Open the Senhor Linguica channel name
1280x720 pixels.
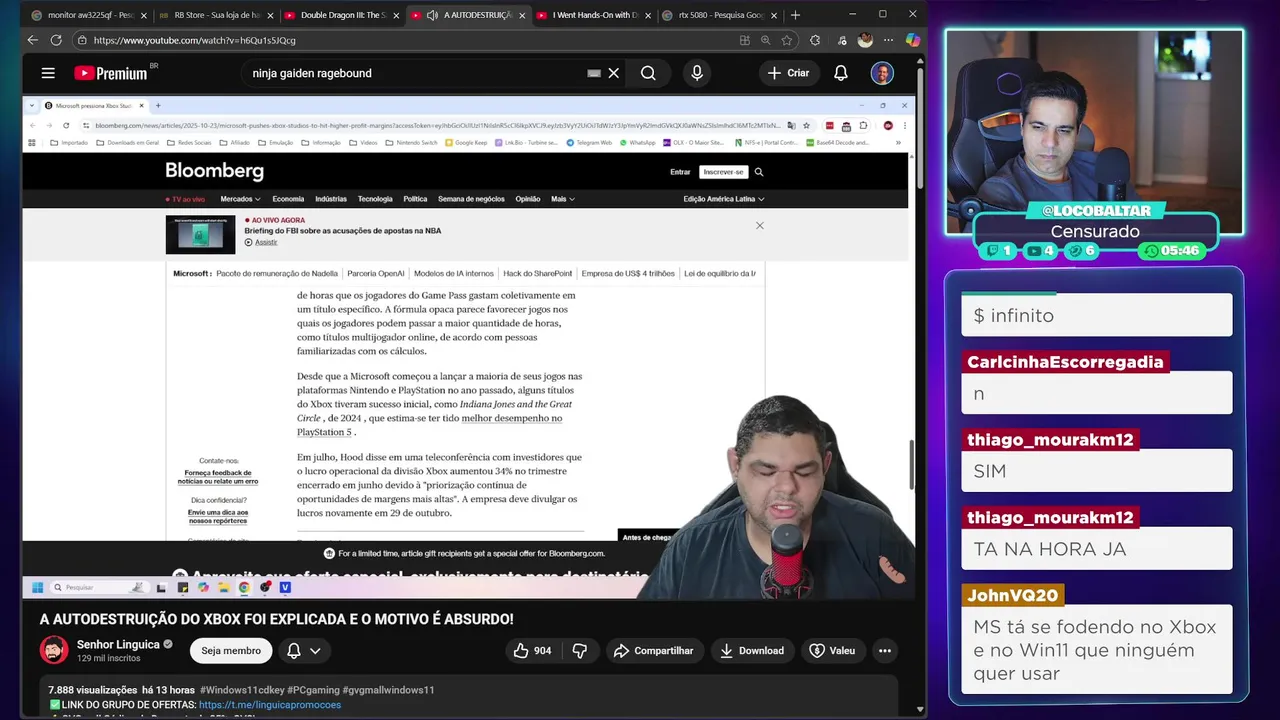point(119,644)
